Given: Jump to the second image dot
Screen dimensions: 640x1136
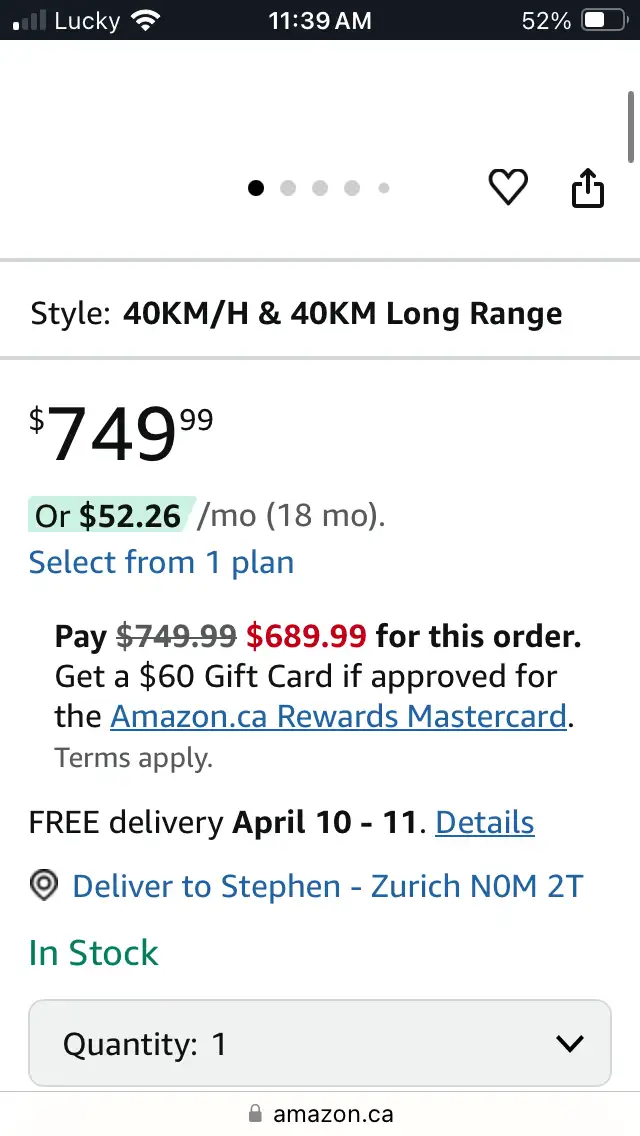Looking at the screenshot, I should 288,188.
